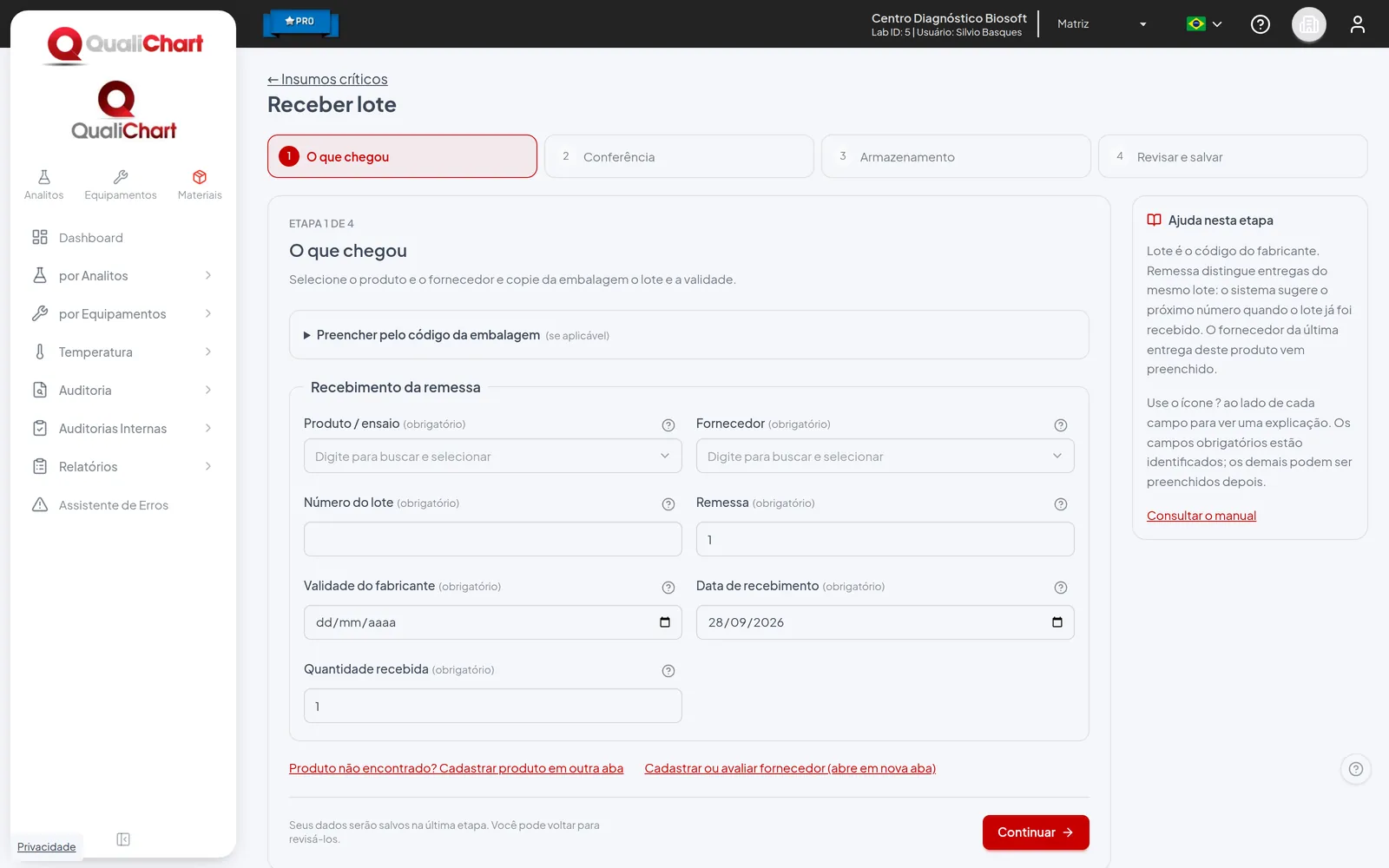Open the Equipamentos wrench icon

click(x=121, y=177)
